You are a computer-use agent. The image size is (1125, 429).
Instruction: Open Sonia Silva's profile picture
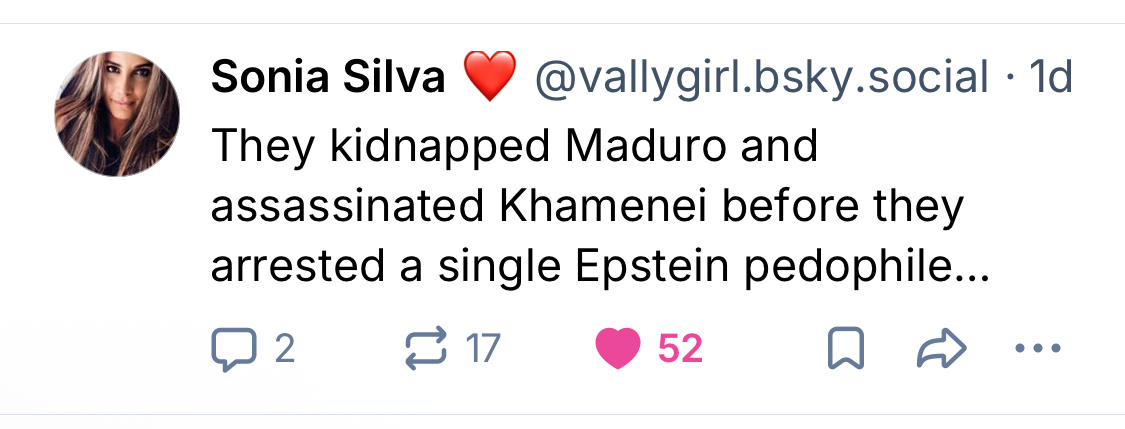tap(116, 114)
